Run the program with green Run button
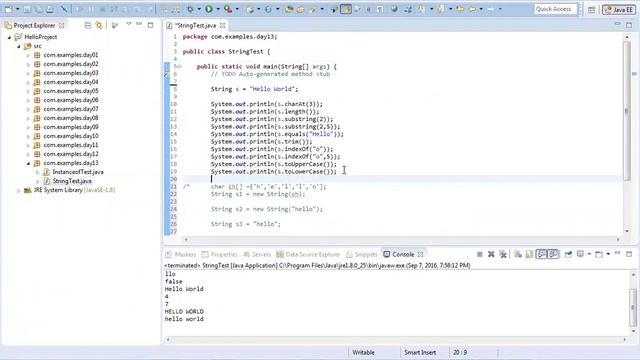Image resolution: width=640 pixels, height=360 pixels. tap(209, 9)
